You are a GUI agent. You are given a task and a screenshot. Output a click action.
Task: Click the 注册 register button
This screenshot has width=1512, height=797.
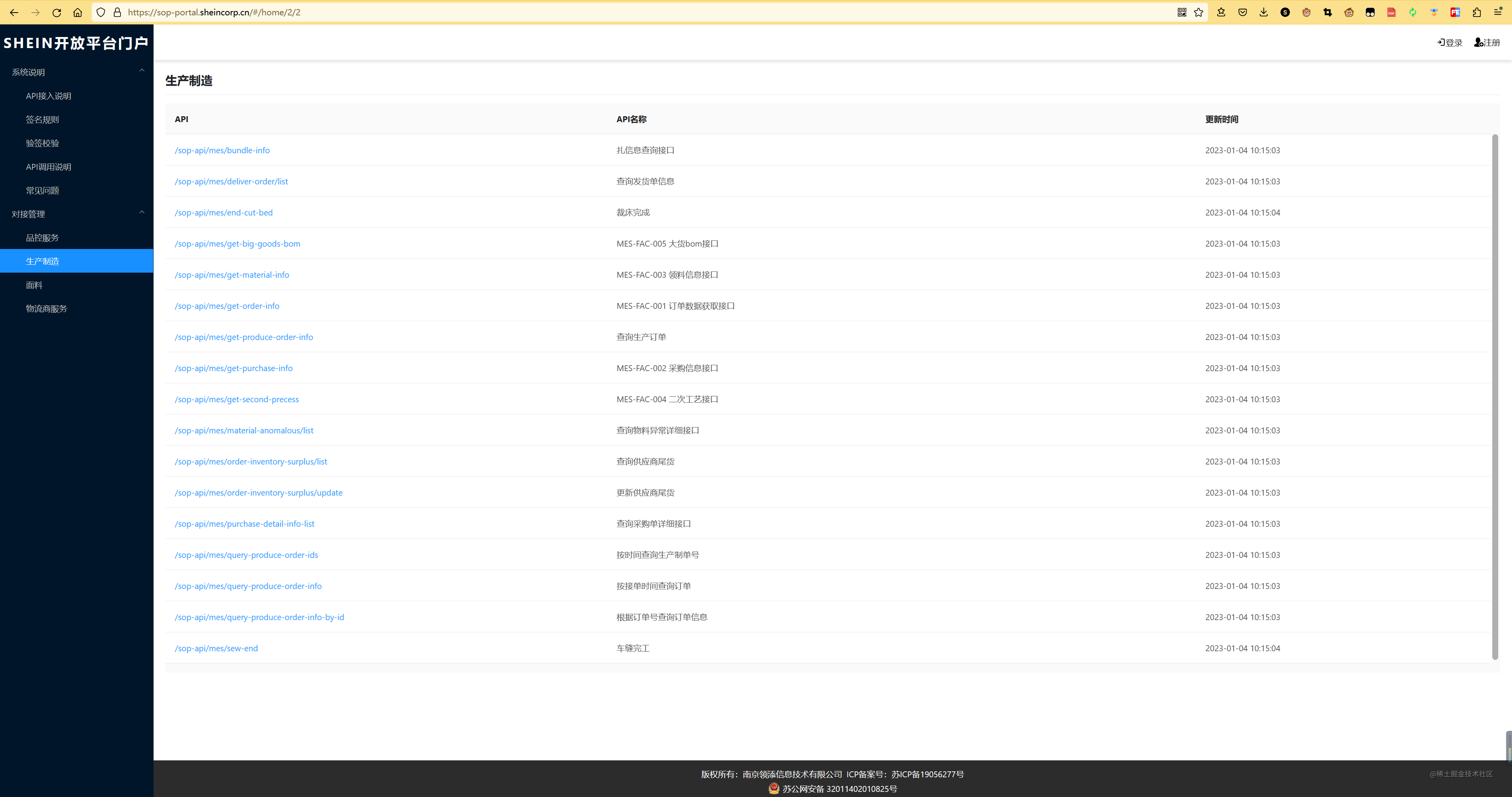point(1487,42)
